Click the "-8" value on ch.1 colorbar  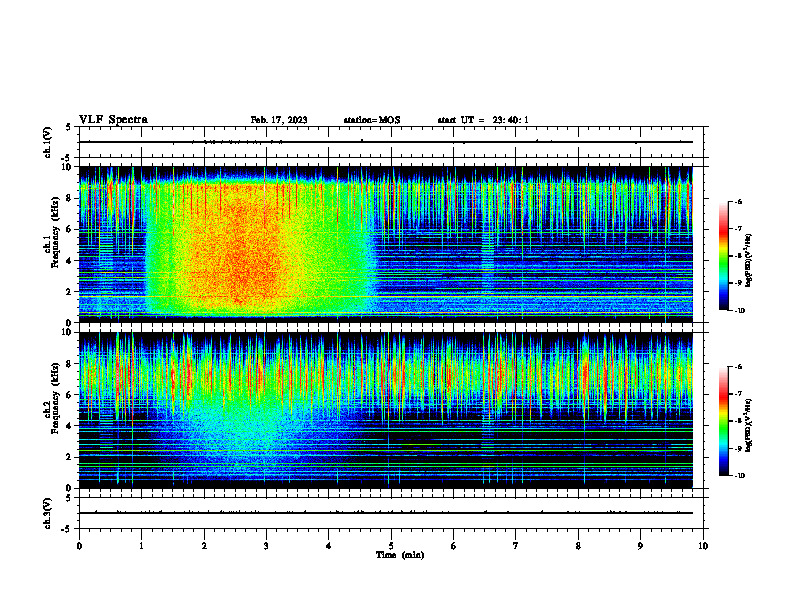click(739, 256)
